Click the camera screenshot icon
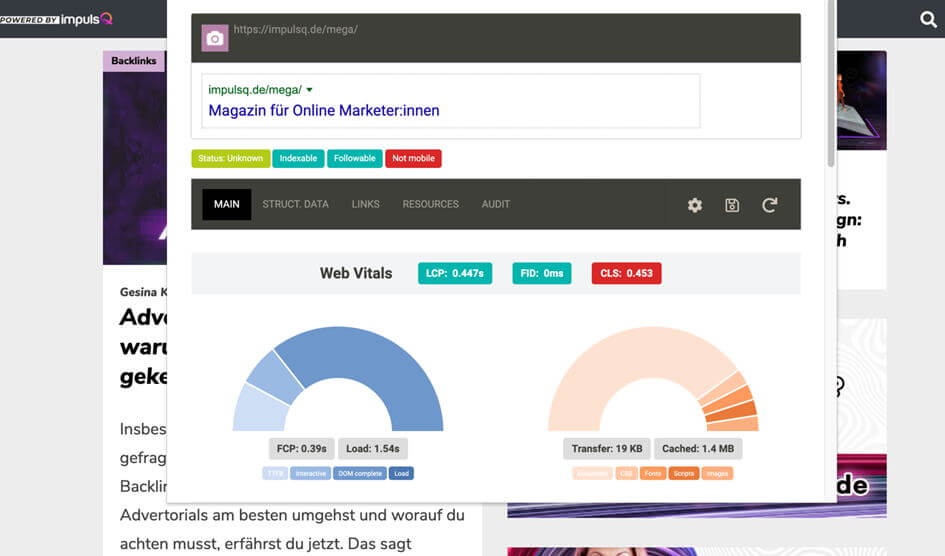The width and height of the screenshot is (945, 556). tap(214, 38)
